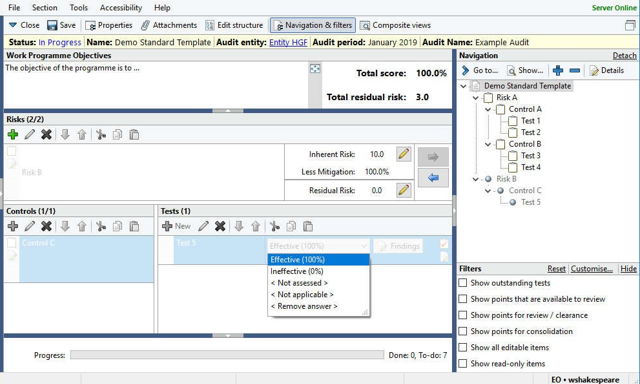640x384 pixels.
Task: Move risk down in Risks toolbar
Action: (65, 134)
